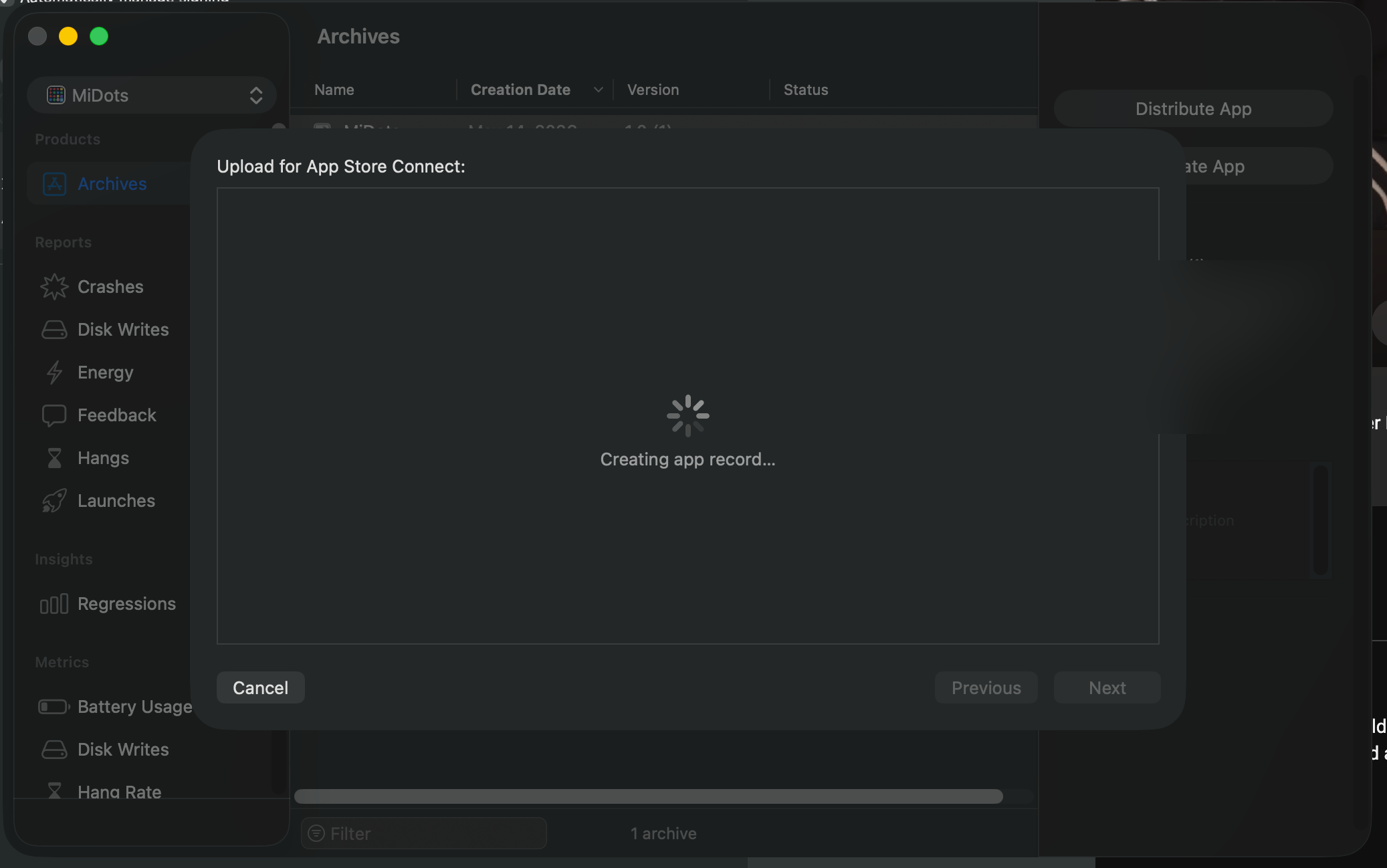
Task: Click the "Creating app record..." status text
Action: point(687,459)
